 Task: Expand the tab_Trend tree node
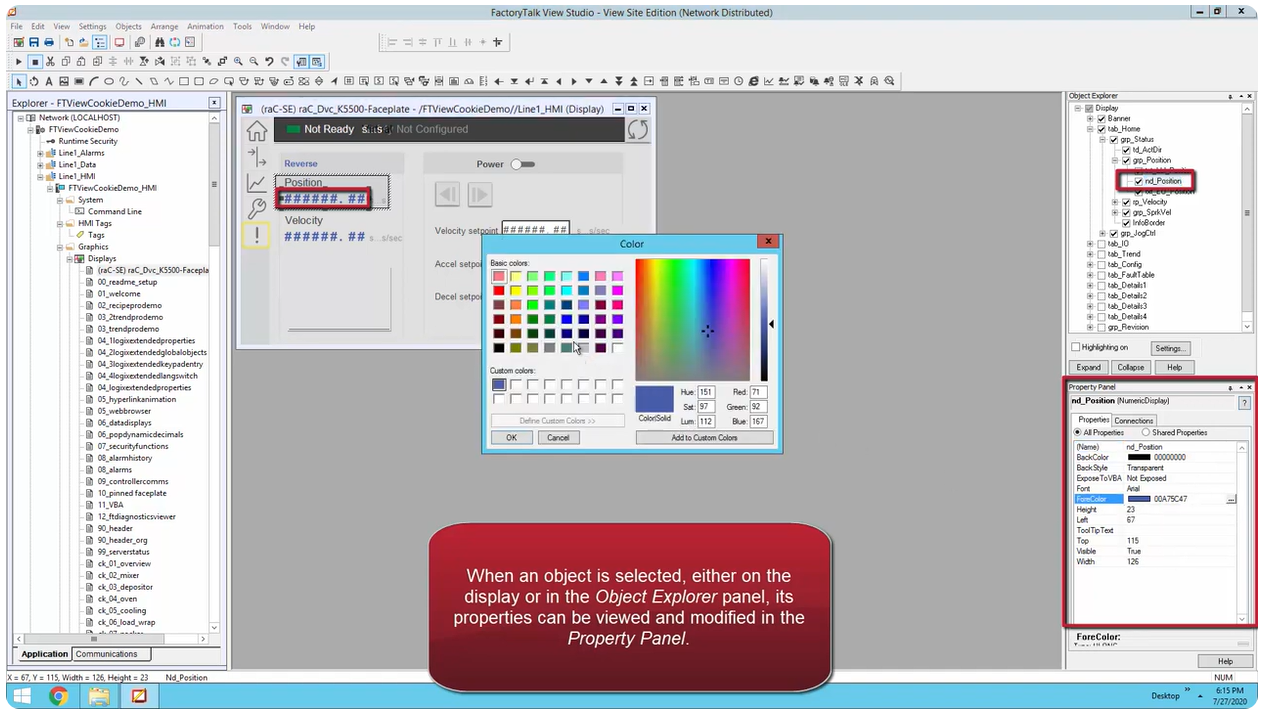click(1090, 254)
